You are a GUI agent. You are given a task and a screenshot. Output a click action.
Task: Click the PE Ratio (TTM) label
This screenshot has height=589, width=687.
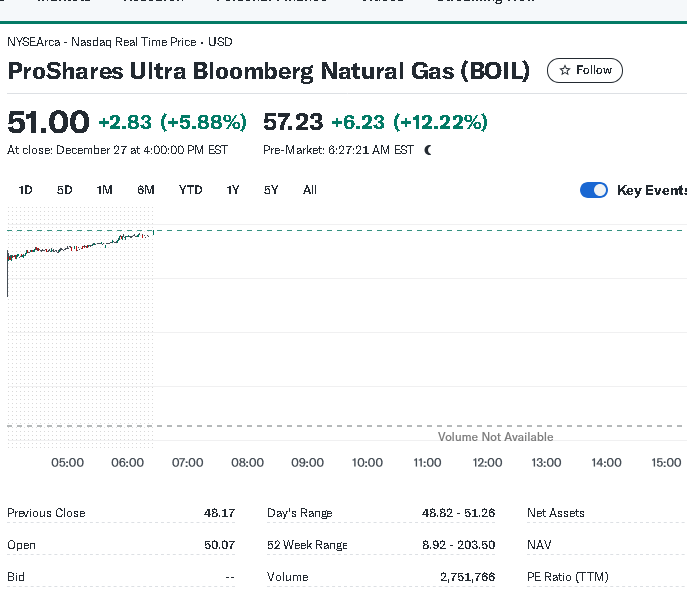pos(568,577)
